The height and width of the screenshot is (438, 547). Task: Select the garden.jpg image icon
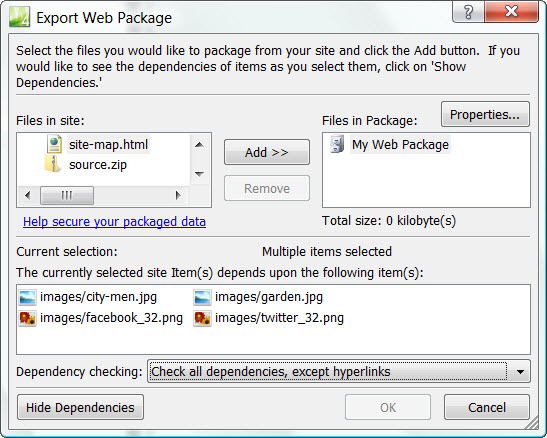(x=202, y=297)
